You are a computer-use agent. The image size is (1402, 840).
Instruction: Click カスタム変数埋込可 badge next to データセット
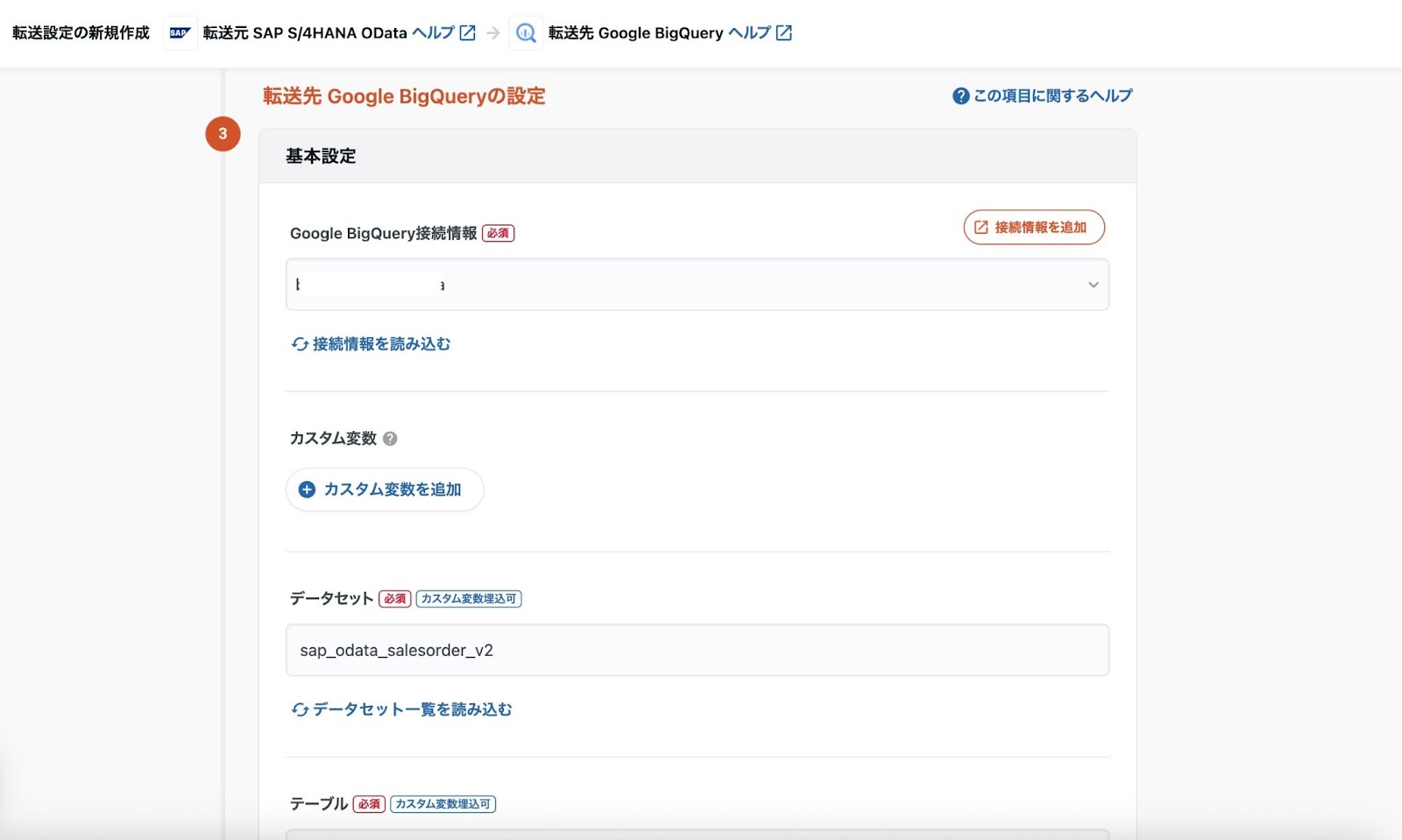click(469, 599)
